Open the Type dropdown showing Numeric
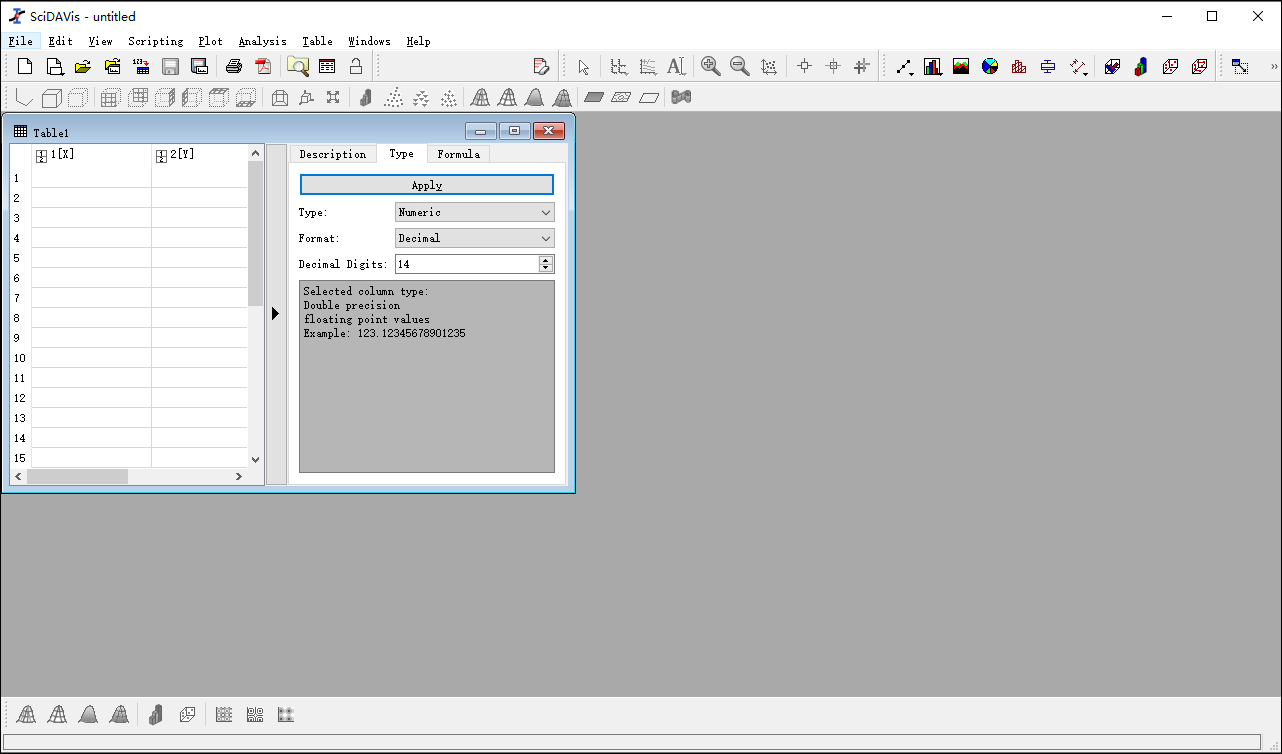This screenshot has height=754, width=1282. (475, 212)
